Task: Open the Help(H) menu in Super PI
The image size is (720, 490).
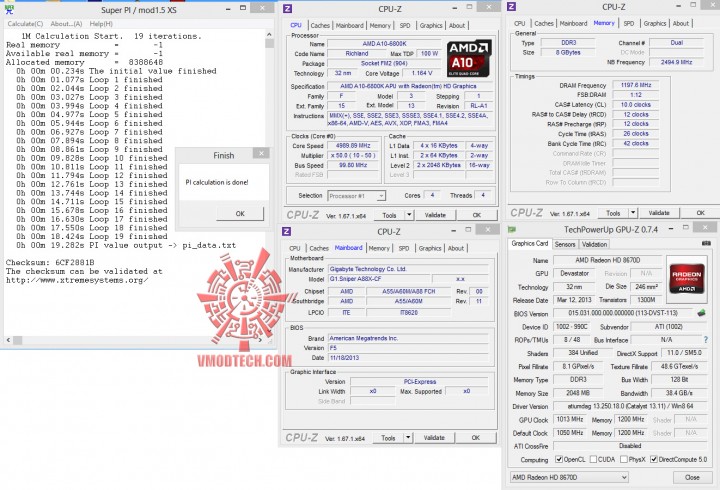Action: (x=101, y=23)
